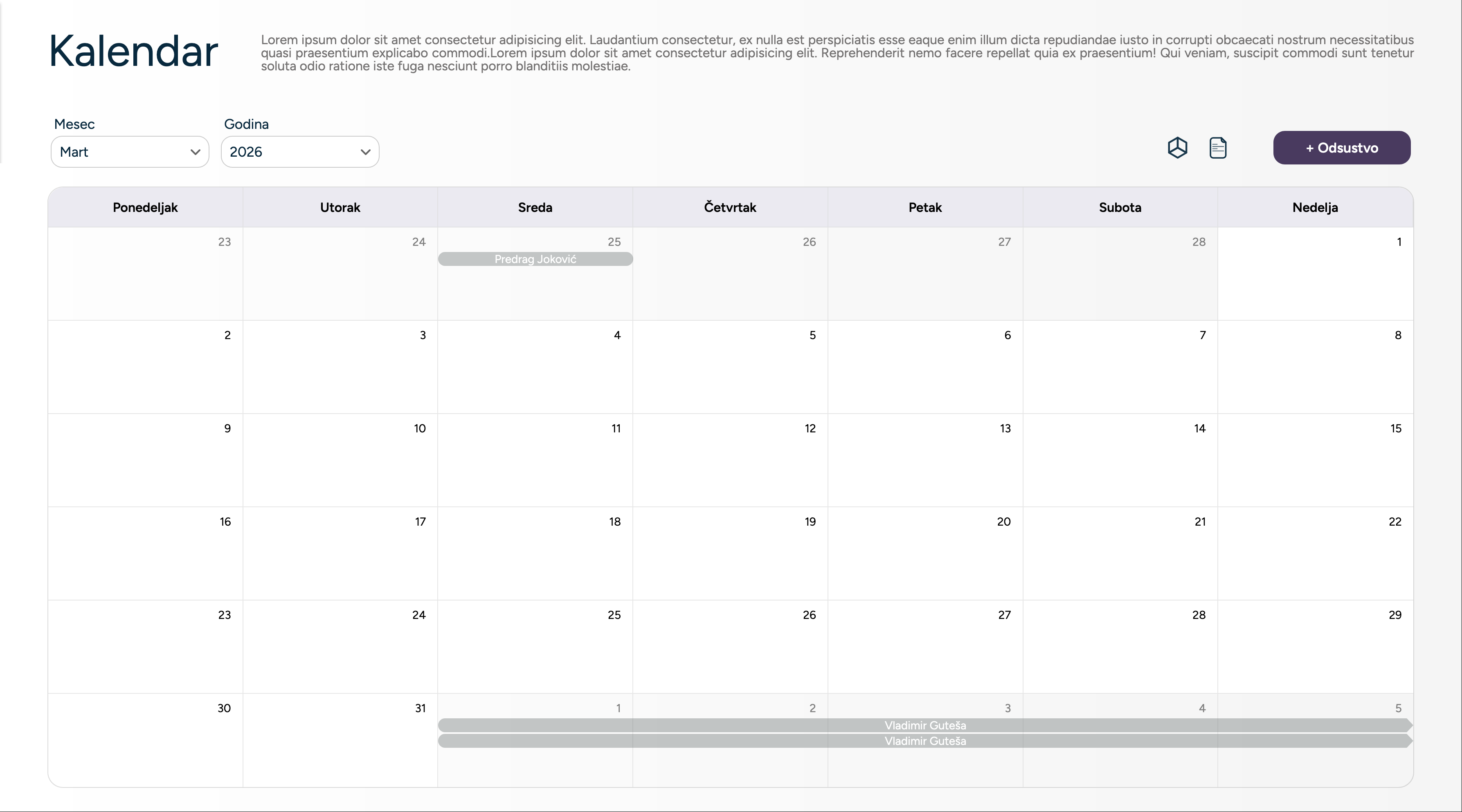Open the Godina dropdown showing 2026
The width and height of the screenshot is (1462, 812).
click(300, 151)
